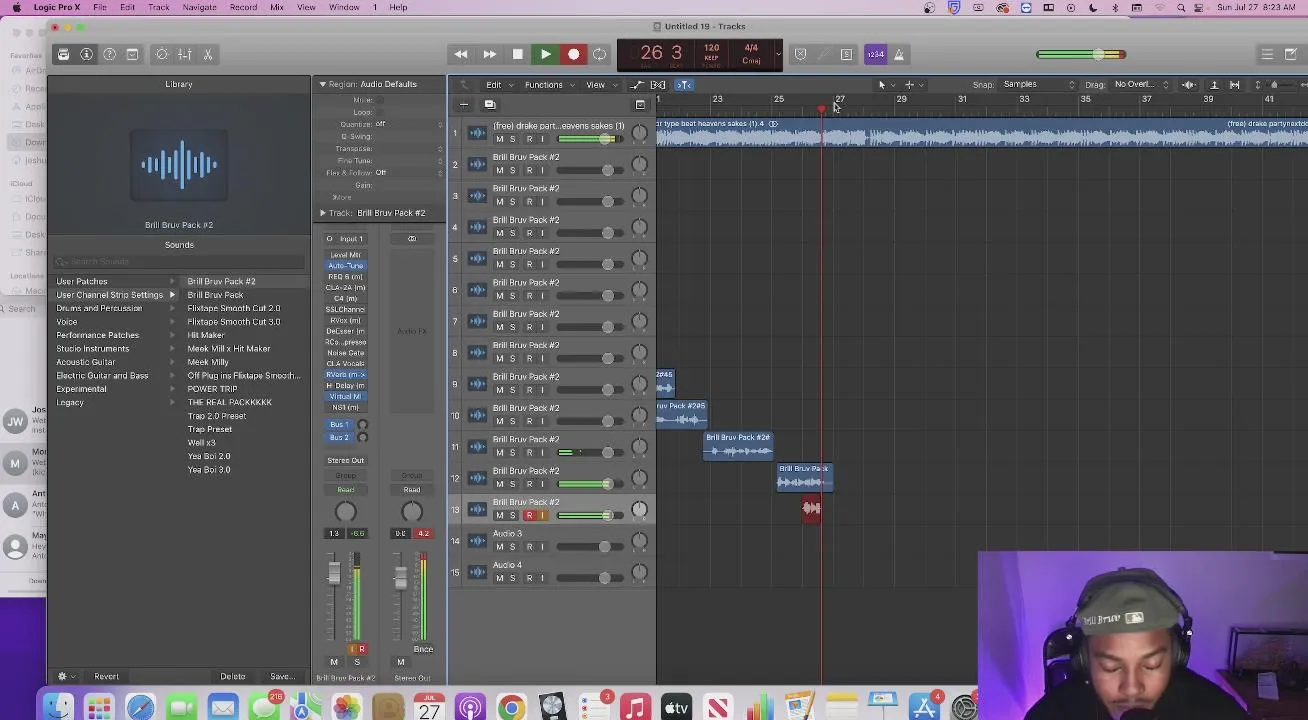Image resolution: width=1308 pixels, height=720 pixels.
Task: Open the Functions dropdown in Tracks area
Action: coord(547,85)
